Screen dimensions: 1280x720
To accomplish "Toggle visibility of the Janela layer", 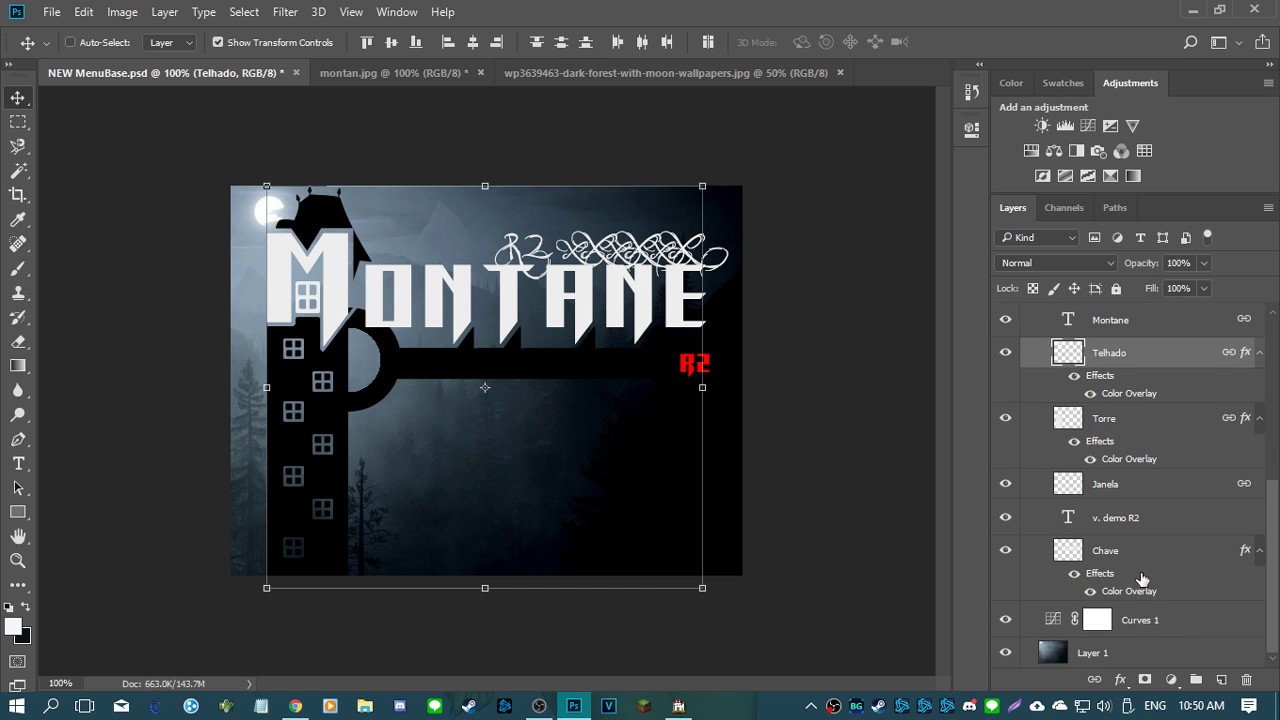I will (x=1006, y=484).
